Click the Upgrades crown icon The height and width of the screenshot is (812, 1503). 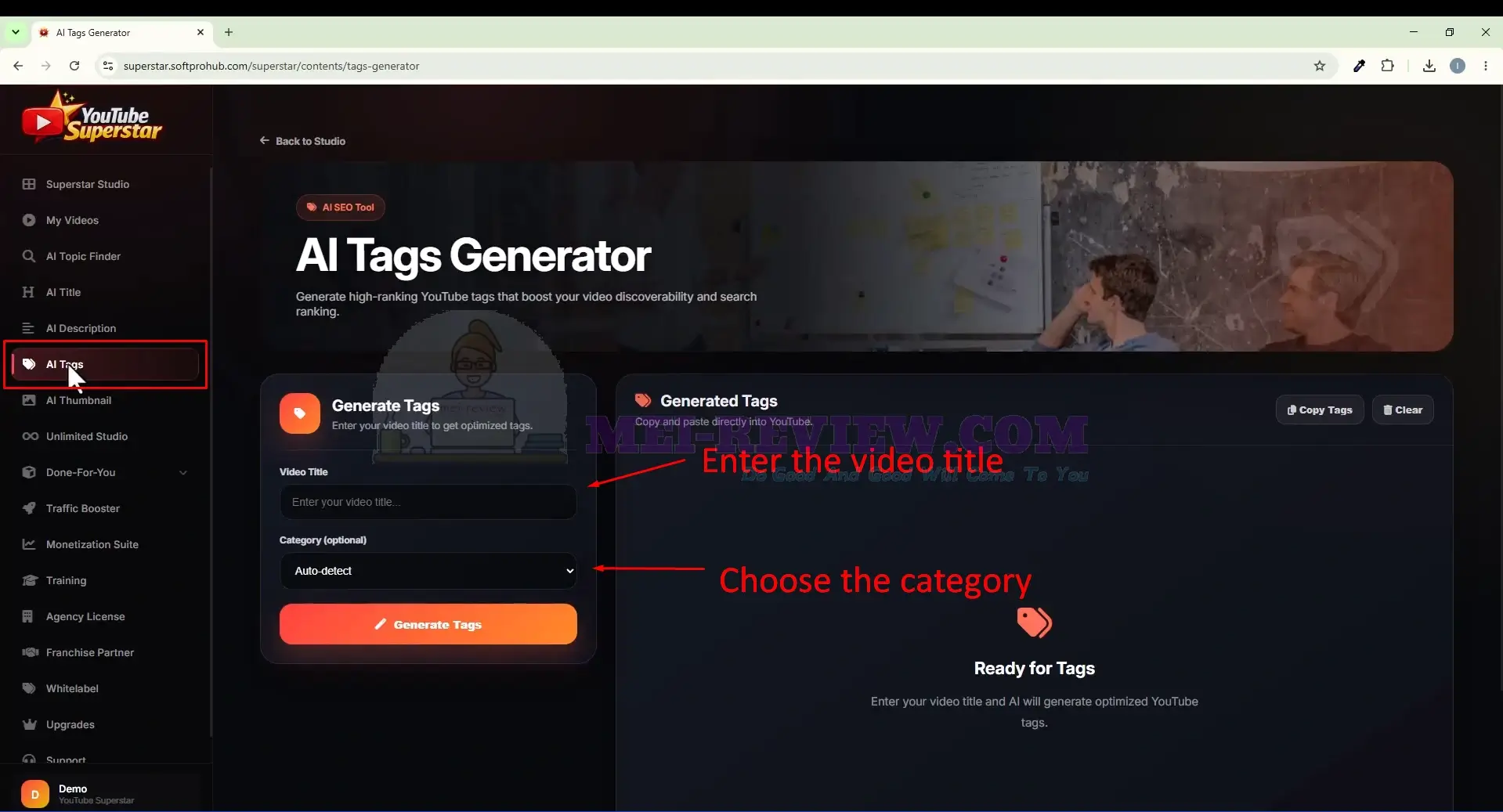point(30,724)
